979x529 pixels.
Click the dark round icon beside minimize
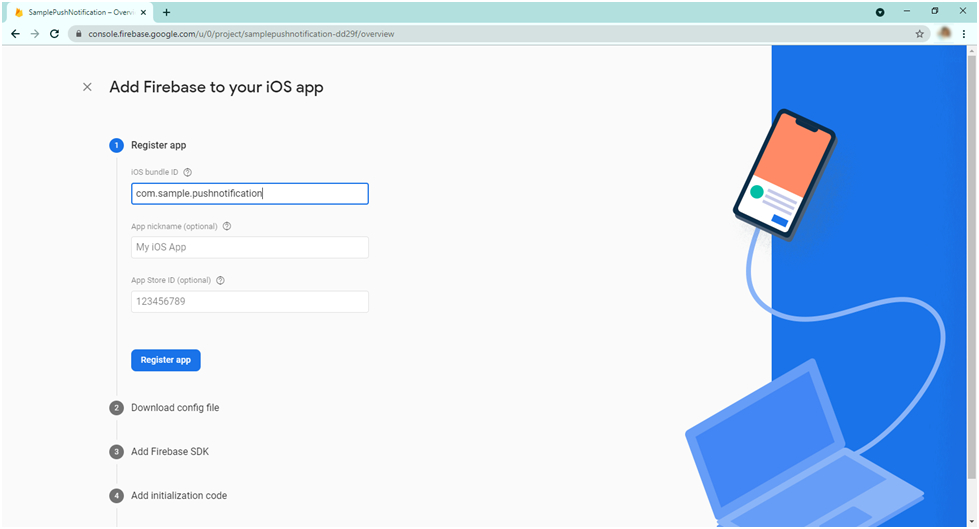[880, 12]
